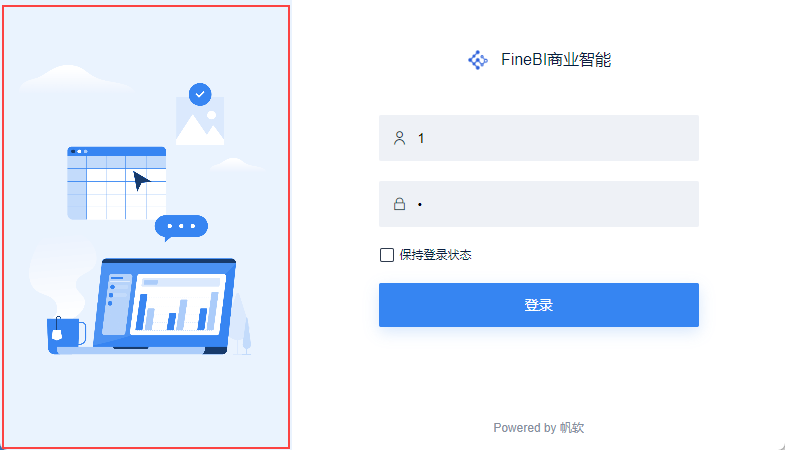The image size is (785, 450).
Task: Click the dark mouse cursor arrow graphic
Action: pos(141,181)
